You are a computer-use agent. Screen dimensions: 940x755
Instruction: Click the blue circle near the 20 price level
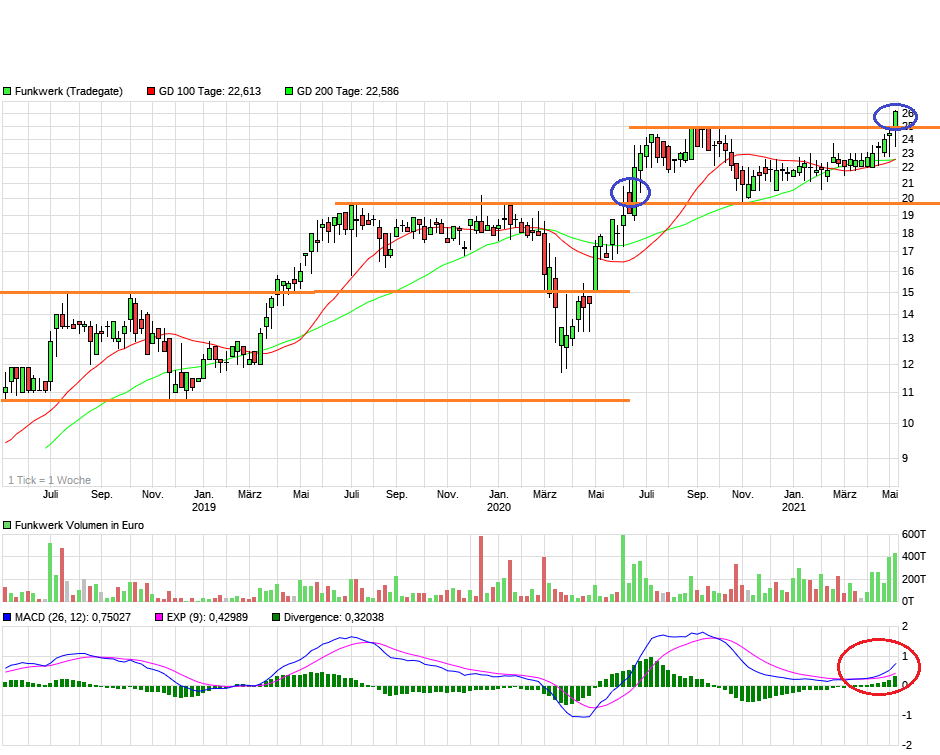[x=630, y=191]
